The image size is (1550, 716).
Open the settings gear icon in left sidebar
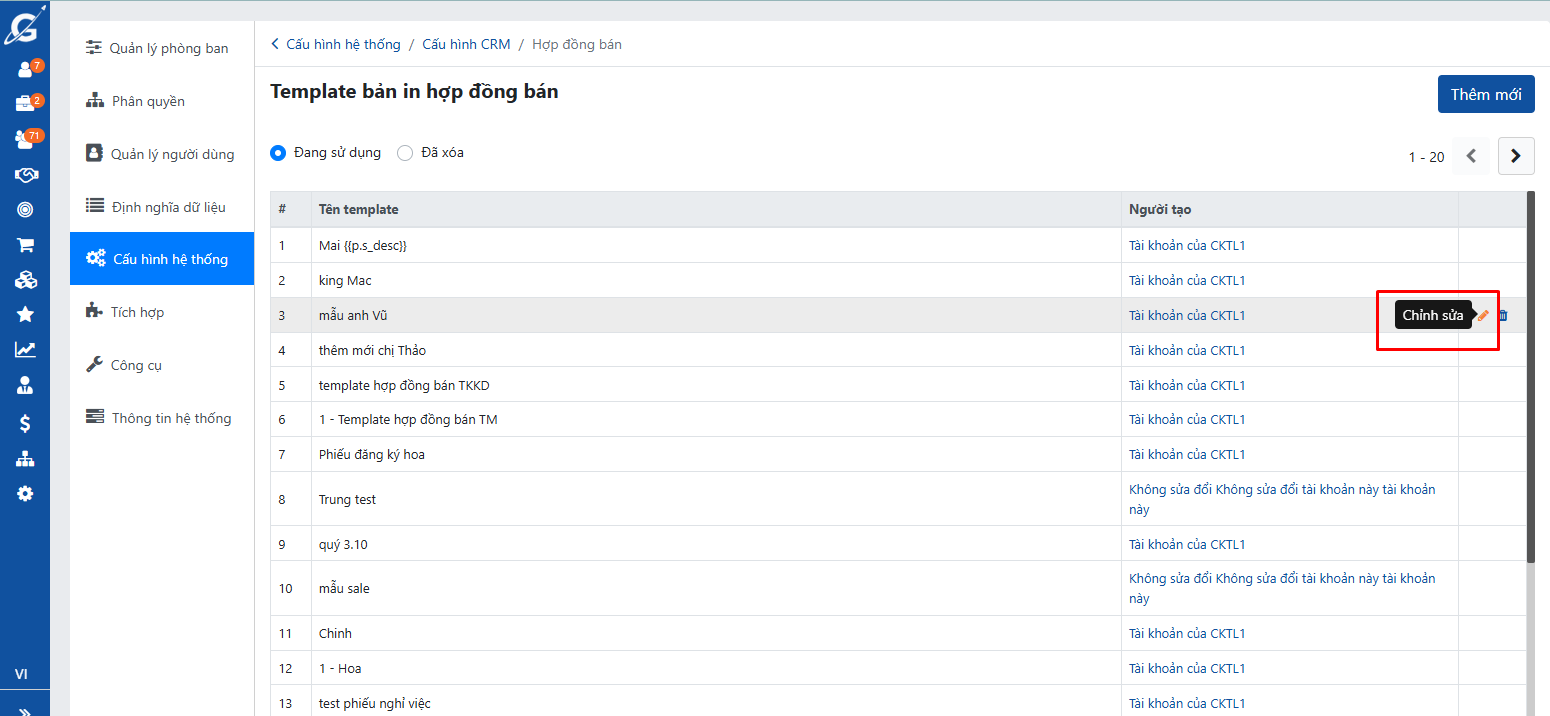pos(25,493)
